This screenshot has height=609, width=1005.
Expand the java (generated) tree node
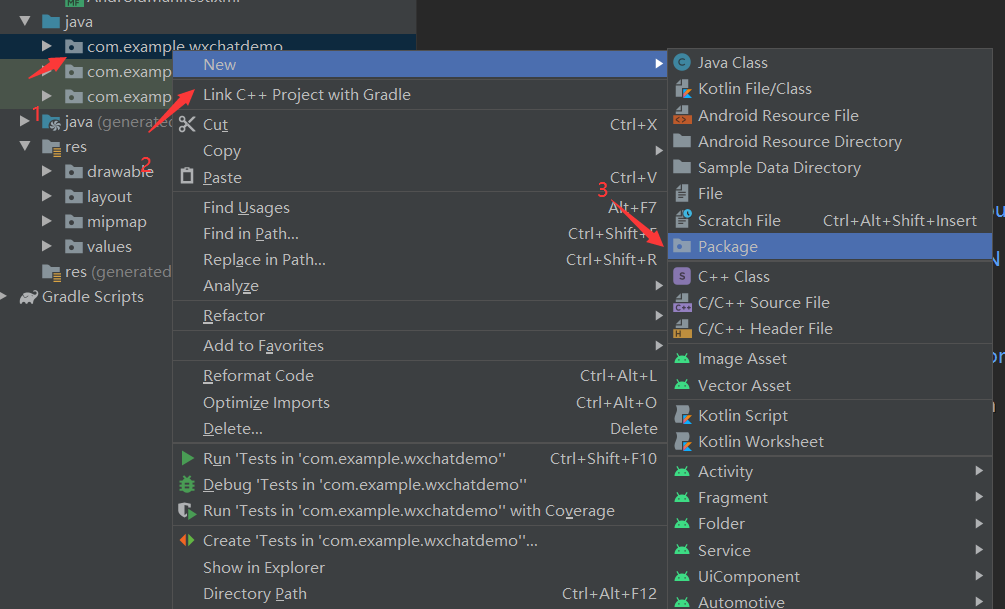24,121
